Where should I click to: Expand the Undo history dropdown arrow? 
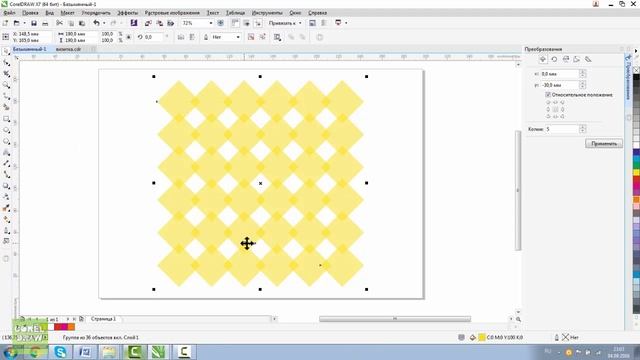104,23
